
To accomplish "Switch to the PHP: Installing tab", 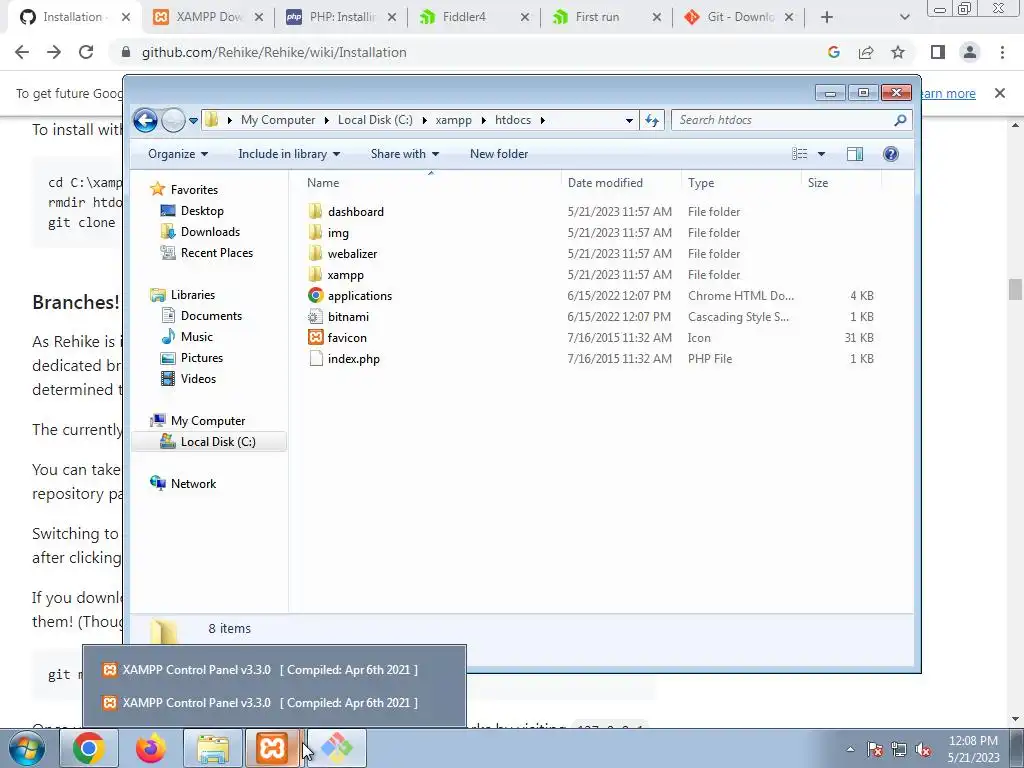I will [342, 18].
